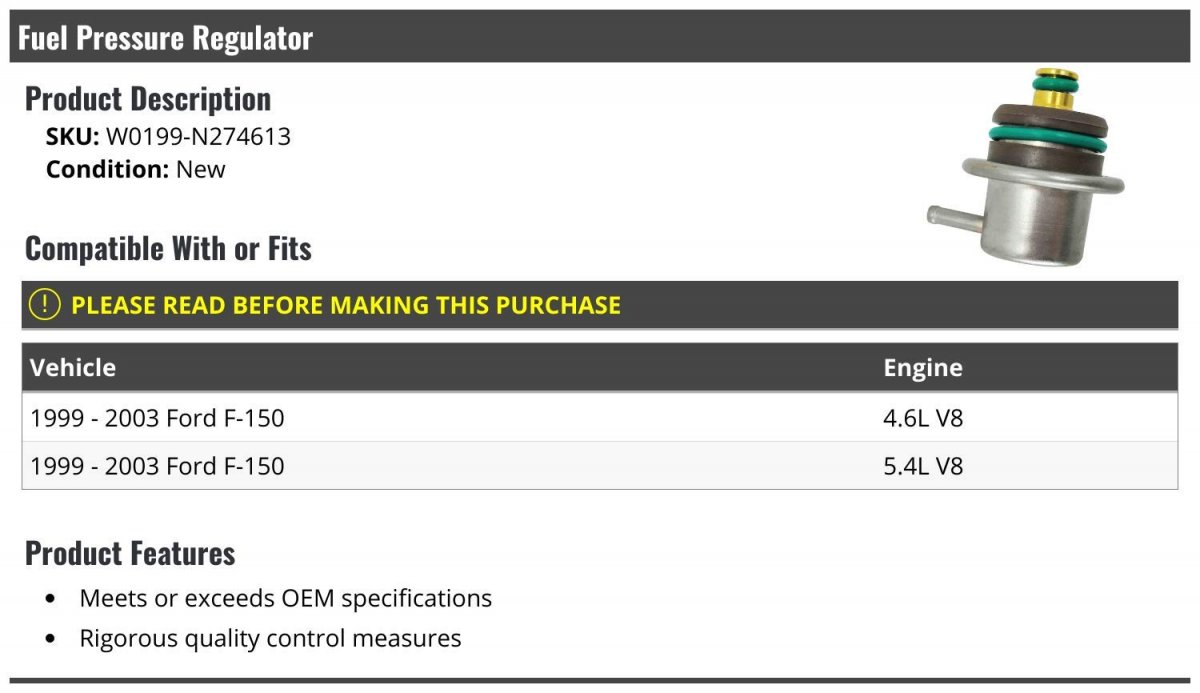Image resolution: width=1200 pixels, height=693 pixels.
Task: Click the warning exclamation icon
Action: click(x=45, y=304)
